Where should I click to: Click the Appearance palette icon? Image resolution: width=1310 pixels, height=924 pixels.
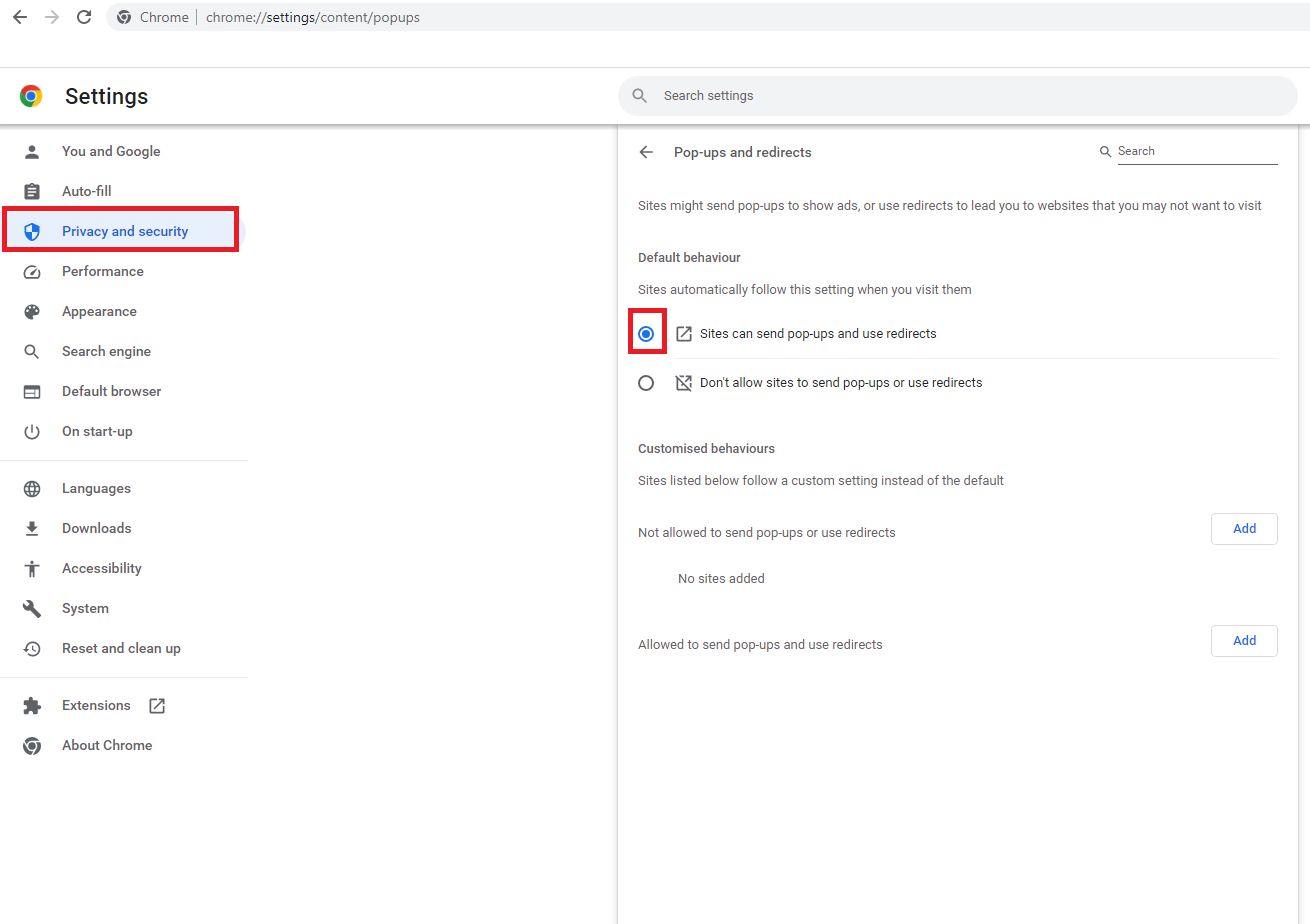32,312
